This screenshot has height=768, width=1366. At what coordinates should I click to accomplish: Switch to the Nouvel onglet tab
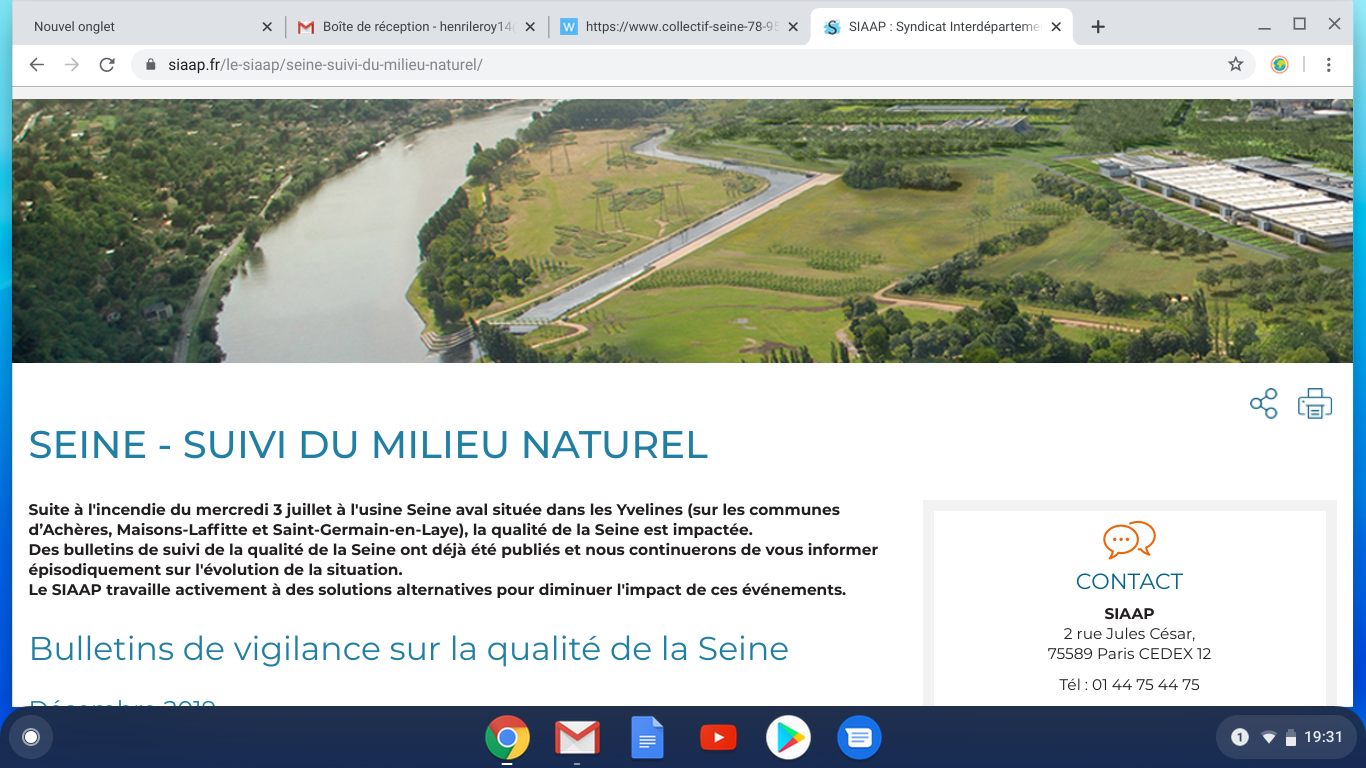click(x=140, y=27)
